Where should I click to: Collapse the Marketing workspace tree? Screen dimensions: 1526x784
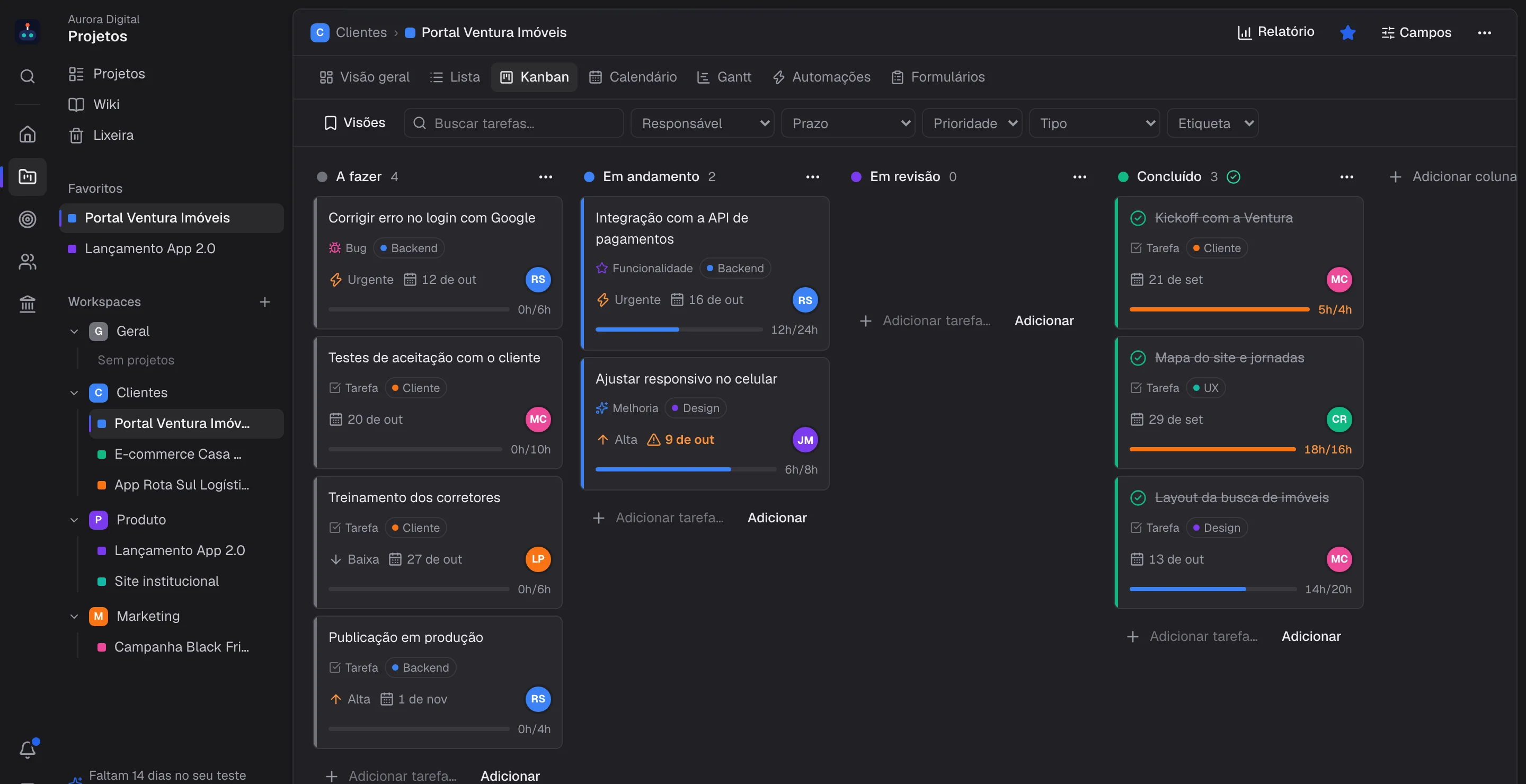point(74,616)
